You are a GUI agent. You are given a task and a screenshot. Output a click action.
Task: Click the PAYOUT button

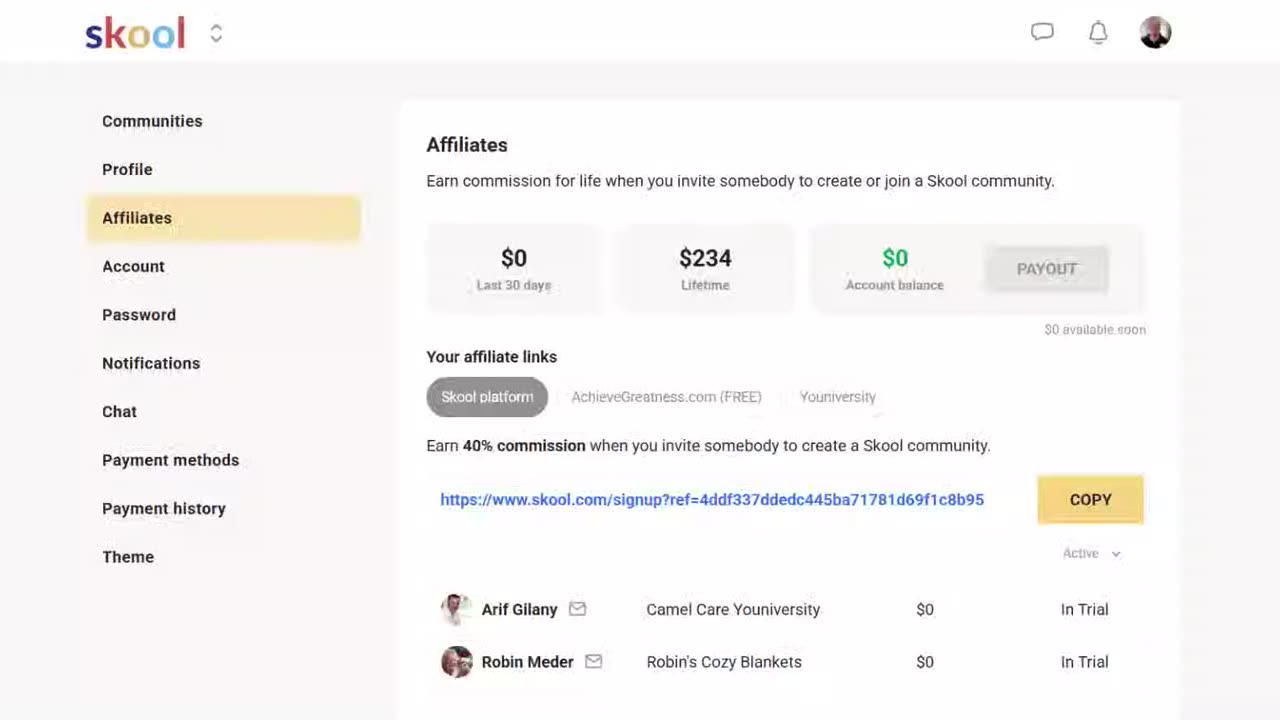click(x=1047, y=269)
